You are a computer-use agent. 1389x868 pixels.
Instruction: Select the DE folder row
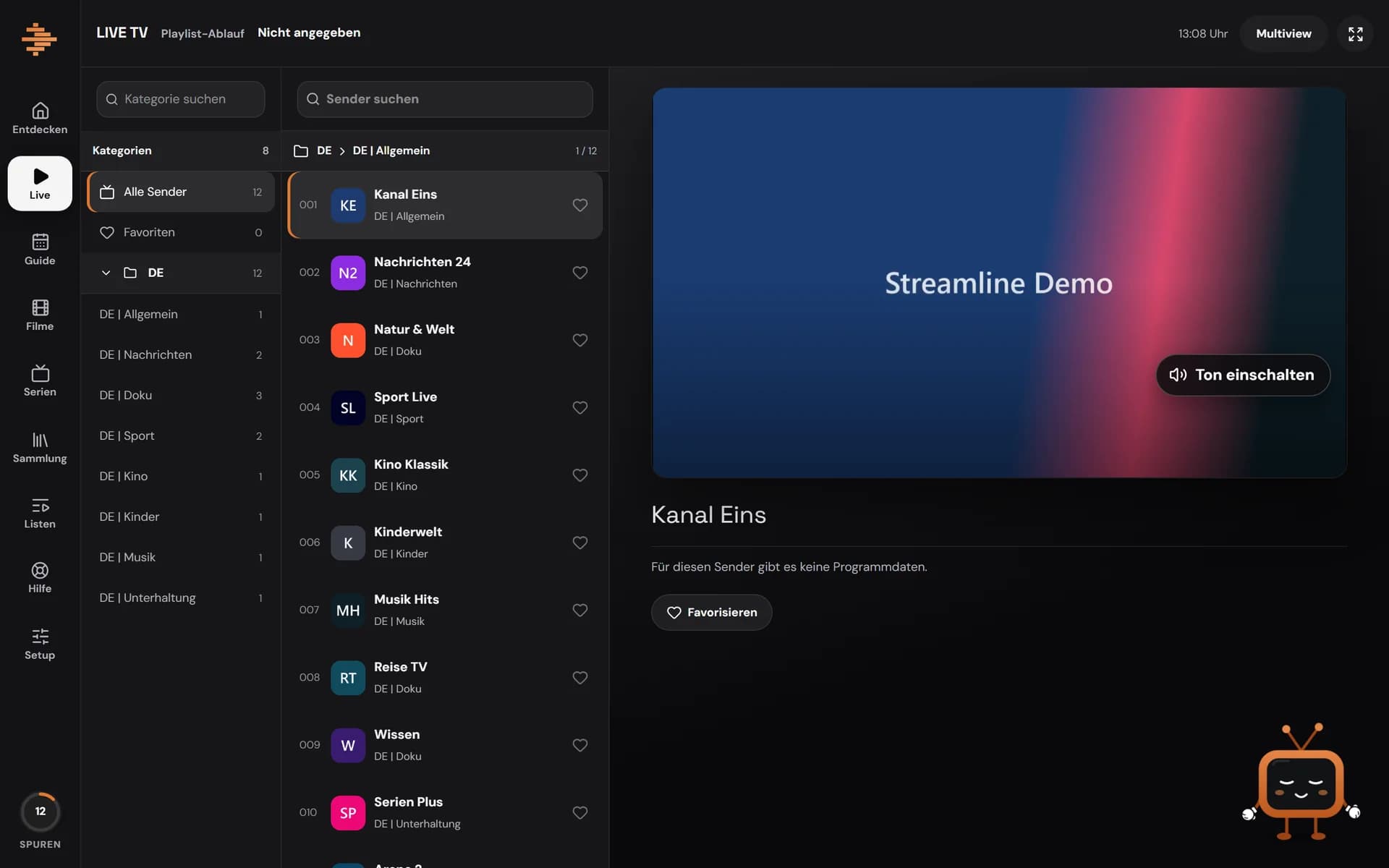coord(181,273)
